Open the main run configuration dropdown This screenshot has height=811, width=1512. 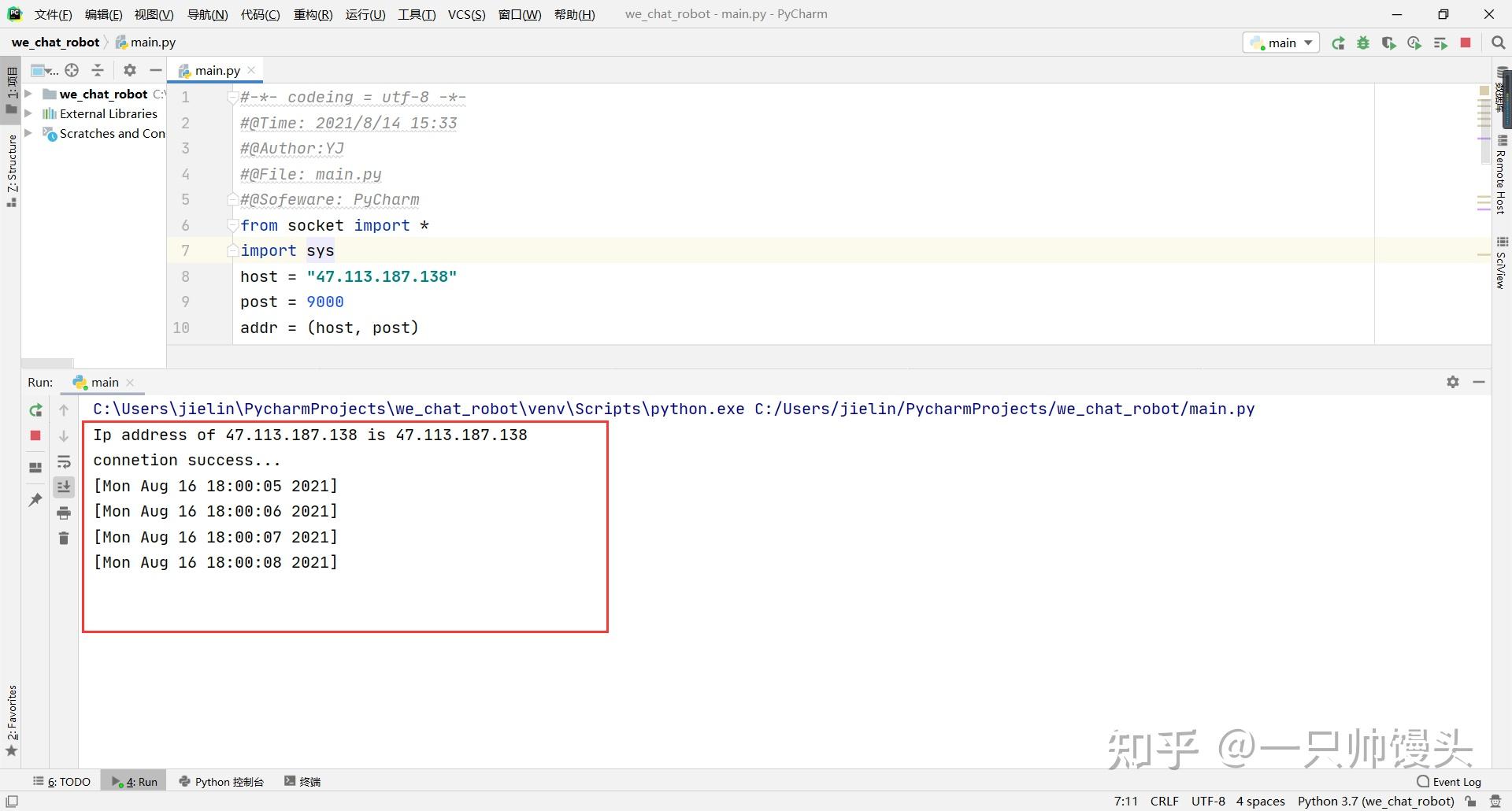coord(1280,43)
